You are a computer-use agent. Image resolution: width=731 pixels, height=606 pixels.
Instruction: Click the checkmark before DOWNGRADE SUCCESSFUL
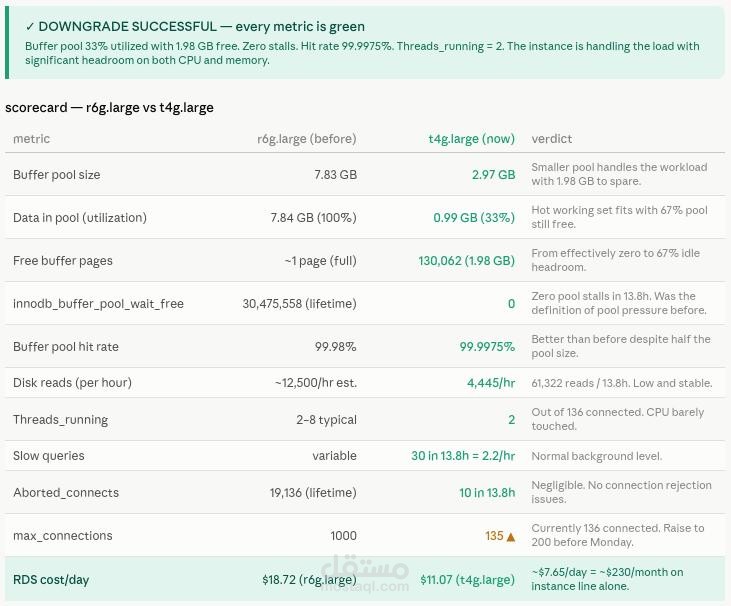pos(30,27)
